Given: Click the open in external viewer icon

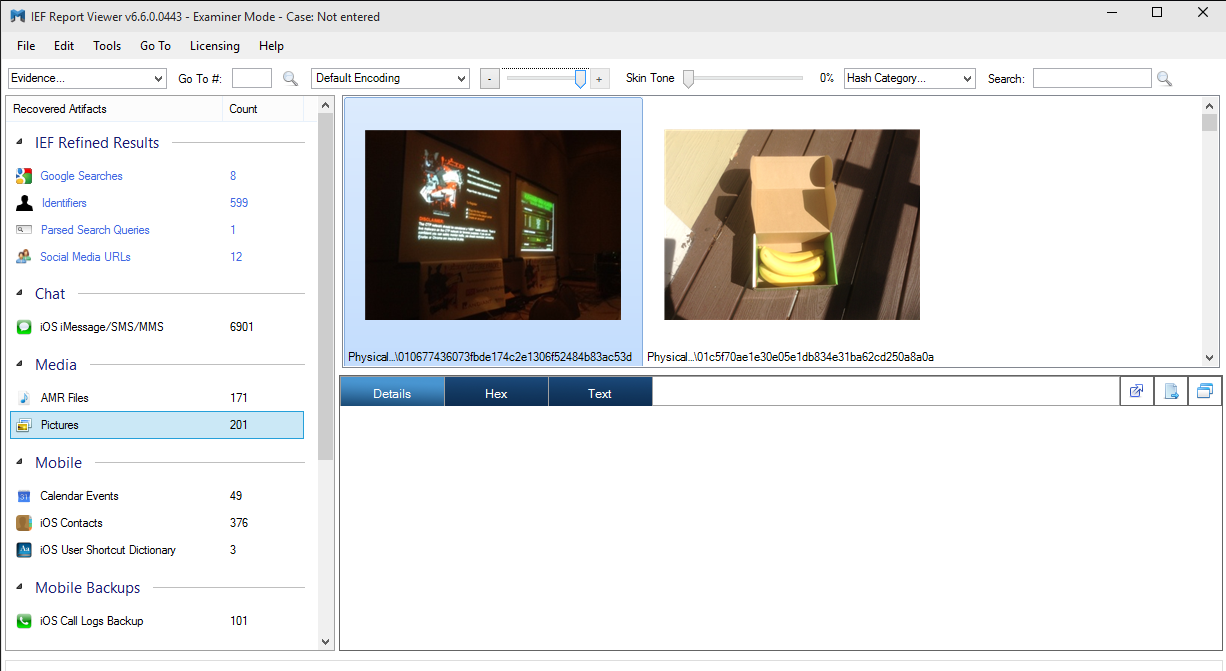Looking at the screenshot, I should coord(1137,392).
